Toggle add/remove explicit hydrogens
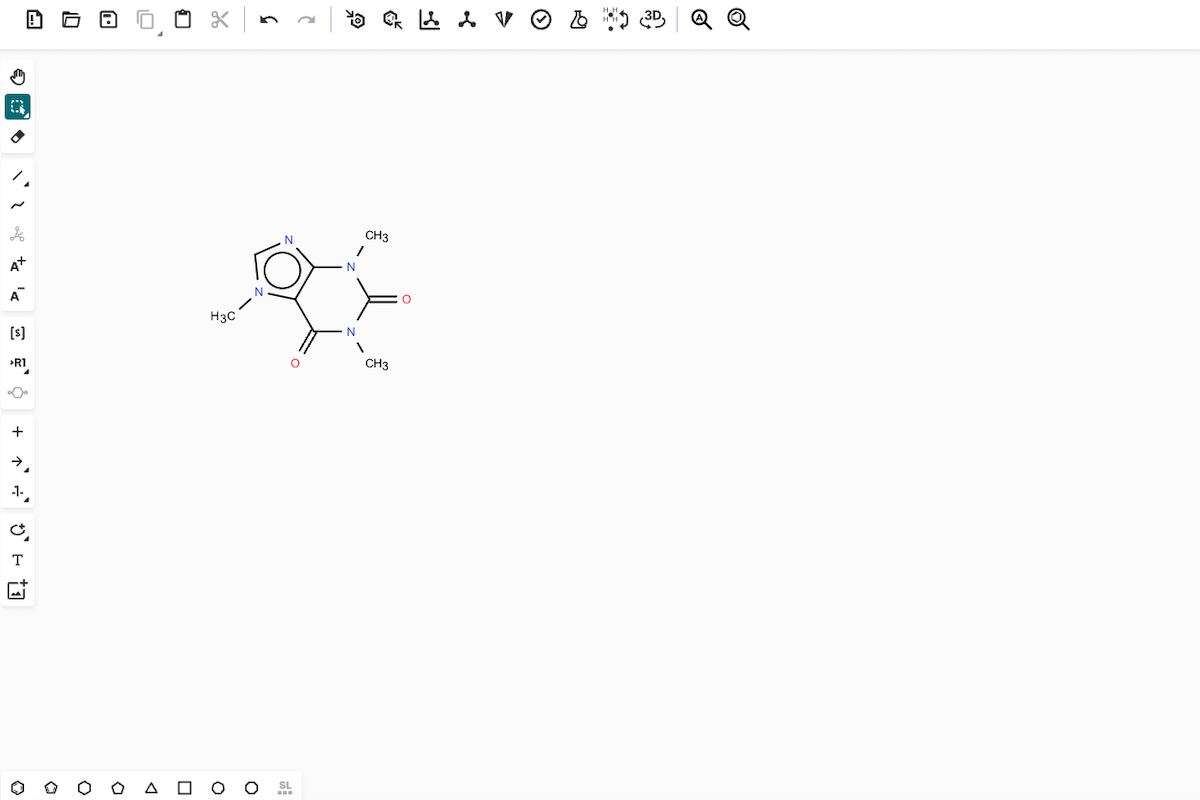 (x=615, y=20)
